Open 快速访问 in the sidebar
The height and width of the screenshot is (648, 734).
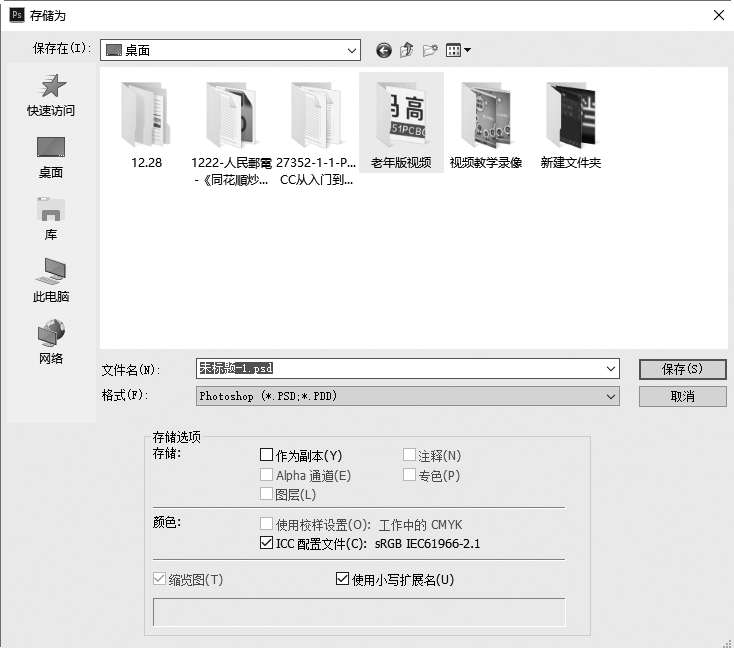pos(51,95)
